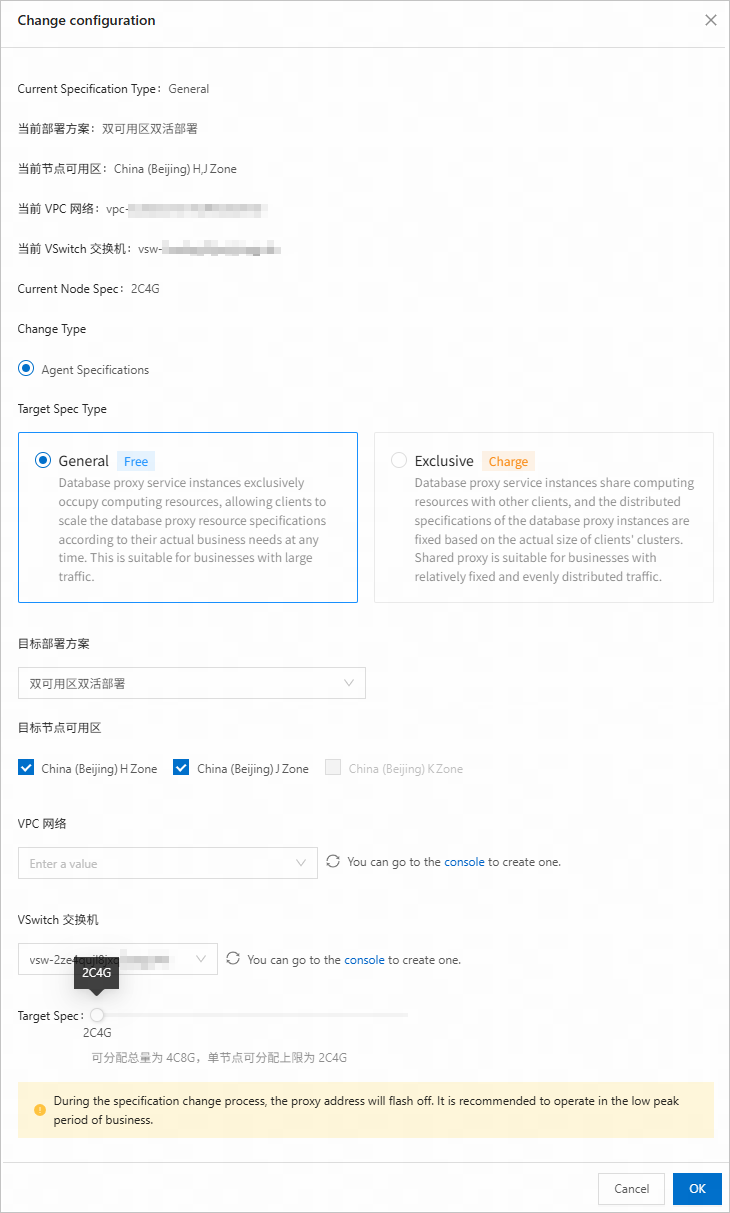Click the China (Beijing) H,J Zone text

tap(175, 169)
